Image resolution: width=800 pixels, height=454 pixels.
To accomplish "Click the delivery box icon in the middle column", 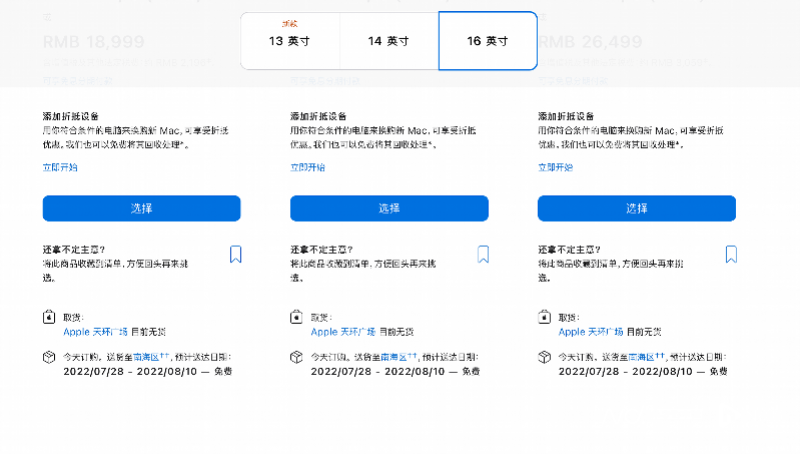I will pyautogui.click(x=296, y=357).
